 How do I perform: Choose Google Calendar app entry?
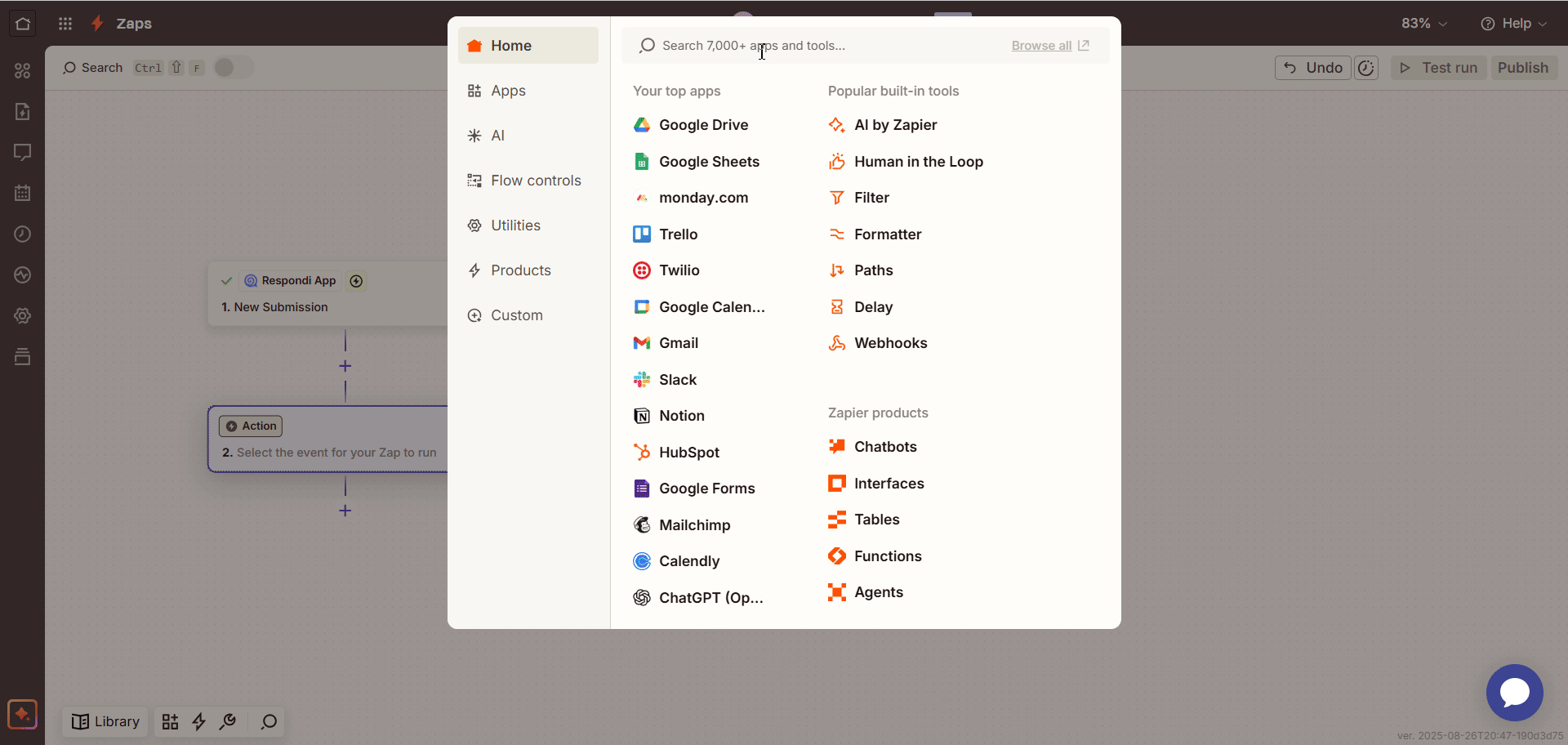coord(699,307)
